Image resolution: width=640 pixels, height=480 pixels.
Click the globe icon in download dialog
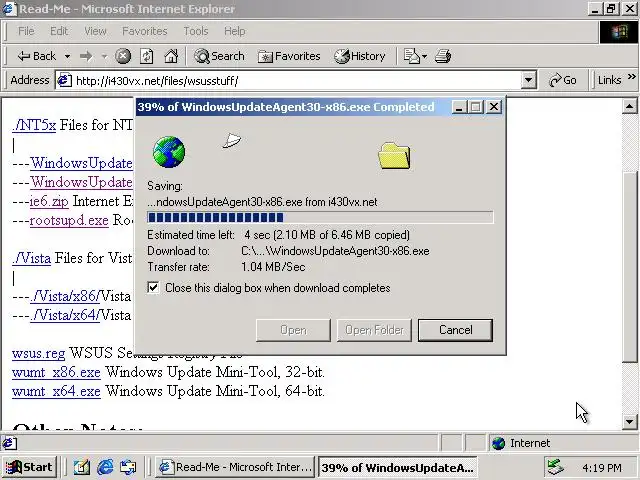(x=169, y=152)
